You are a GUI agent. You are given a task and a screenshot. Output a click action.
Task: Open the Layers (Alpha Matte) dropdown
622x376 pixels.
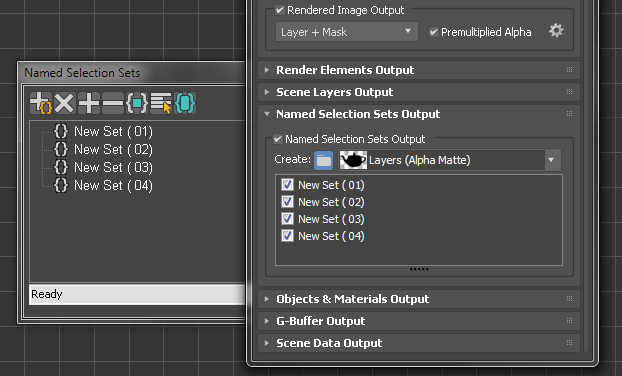point(449,160)
